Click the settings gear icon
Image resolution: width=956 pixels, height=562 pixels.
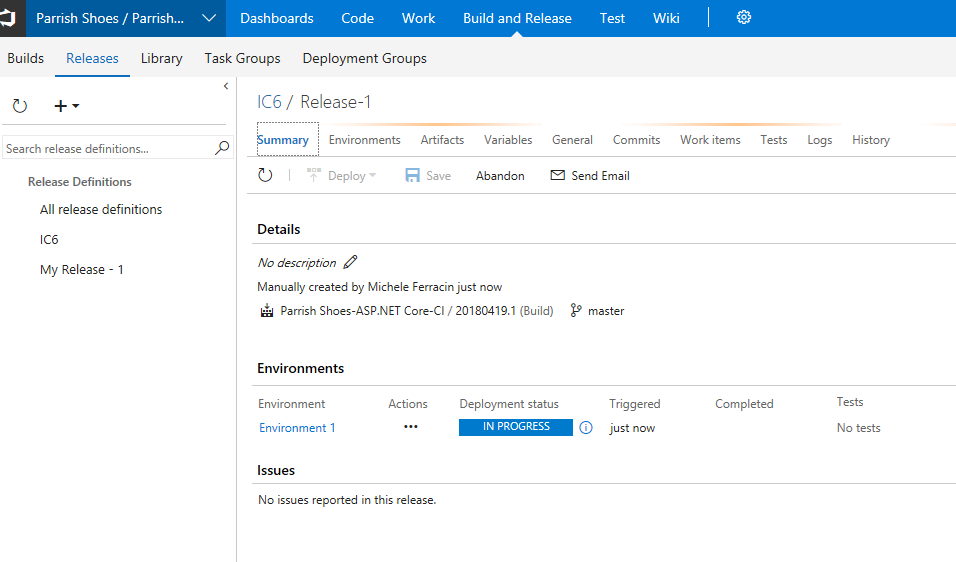(x=743, y=18)
